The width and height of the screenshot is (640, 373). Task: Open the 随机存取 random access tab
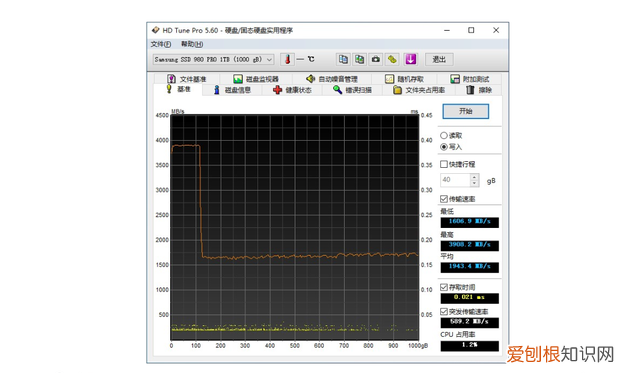[404, 79]
